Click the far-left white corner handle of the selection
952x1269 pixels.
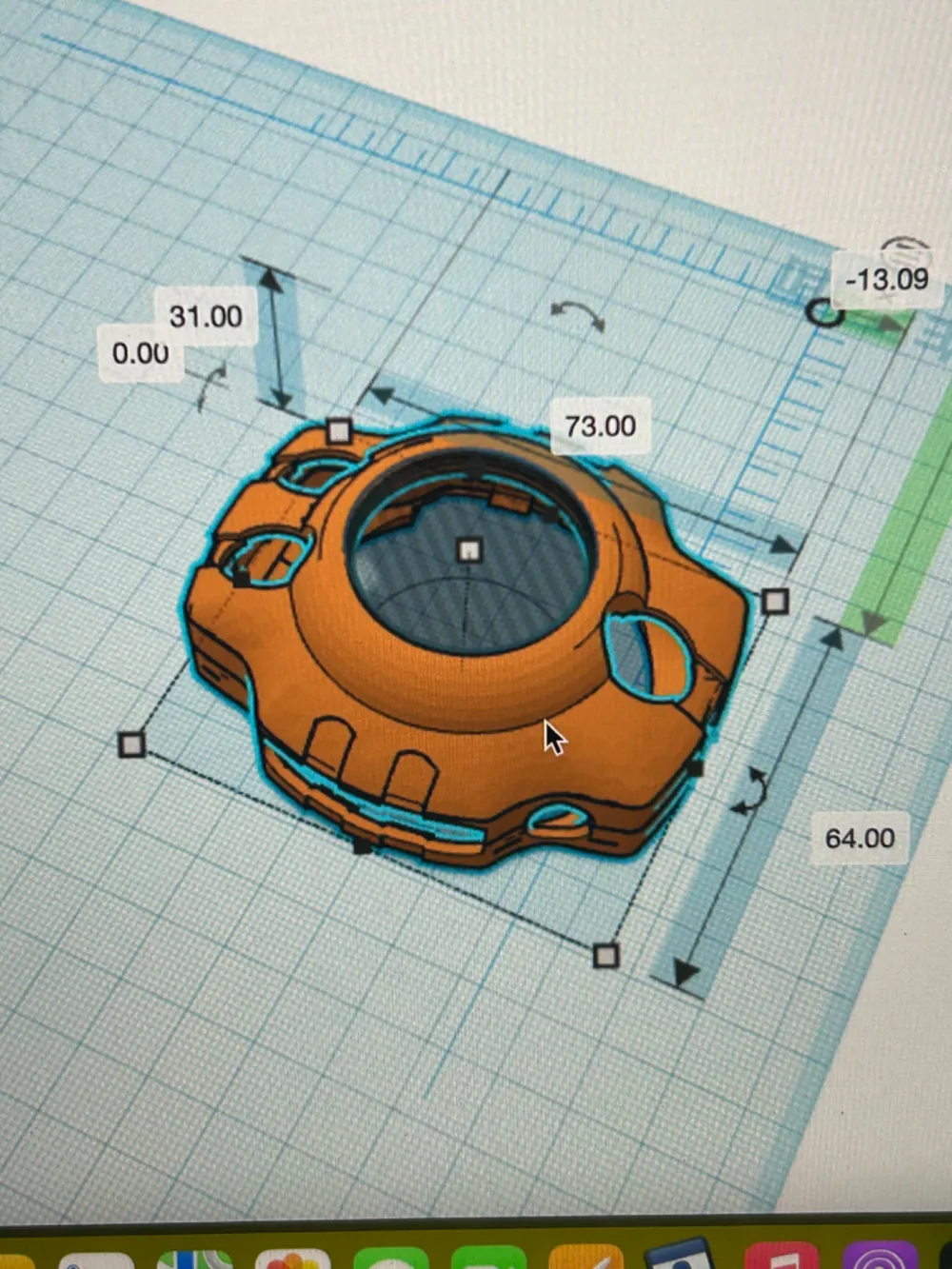(131, 744)
